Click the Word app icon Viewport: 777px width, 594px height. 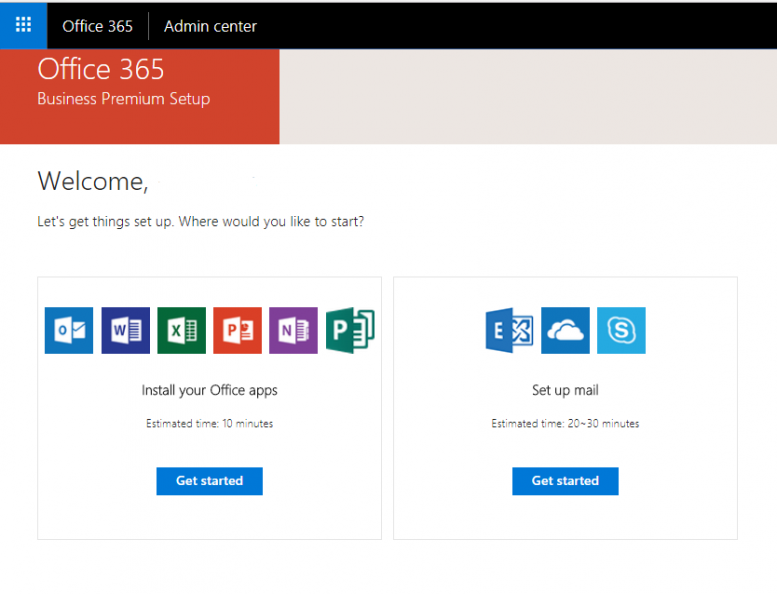125,330
